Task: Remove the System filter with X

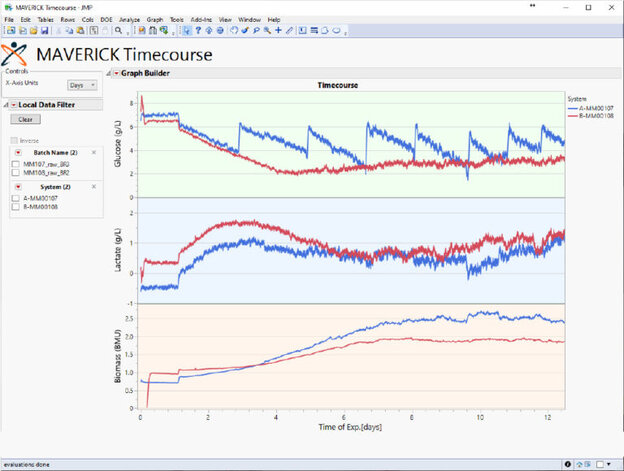Action: coord(94,187)
